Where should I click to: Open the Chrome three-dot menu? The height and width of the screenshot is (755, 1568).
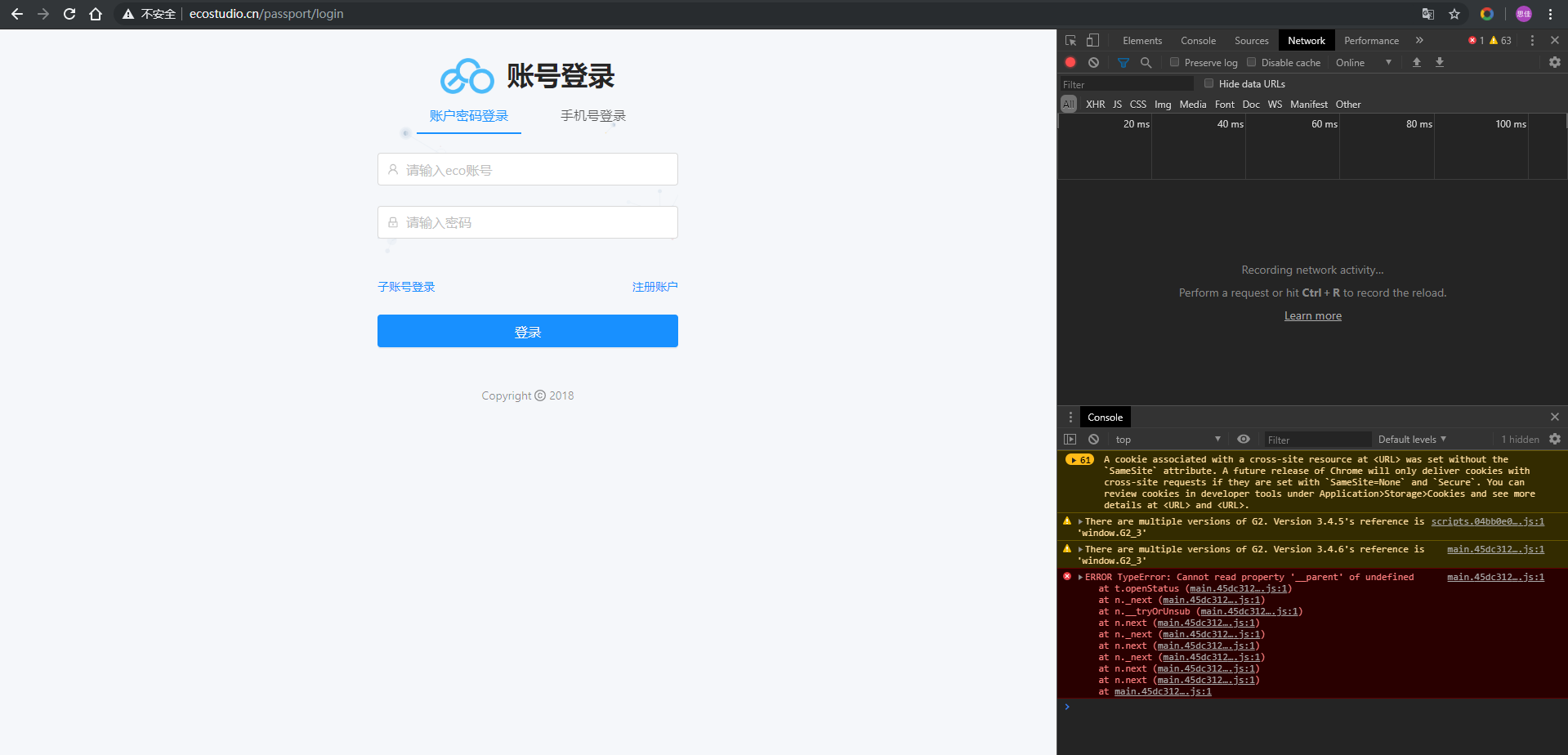pos(1550,14)
